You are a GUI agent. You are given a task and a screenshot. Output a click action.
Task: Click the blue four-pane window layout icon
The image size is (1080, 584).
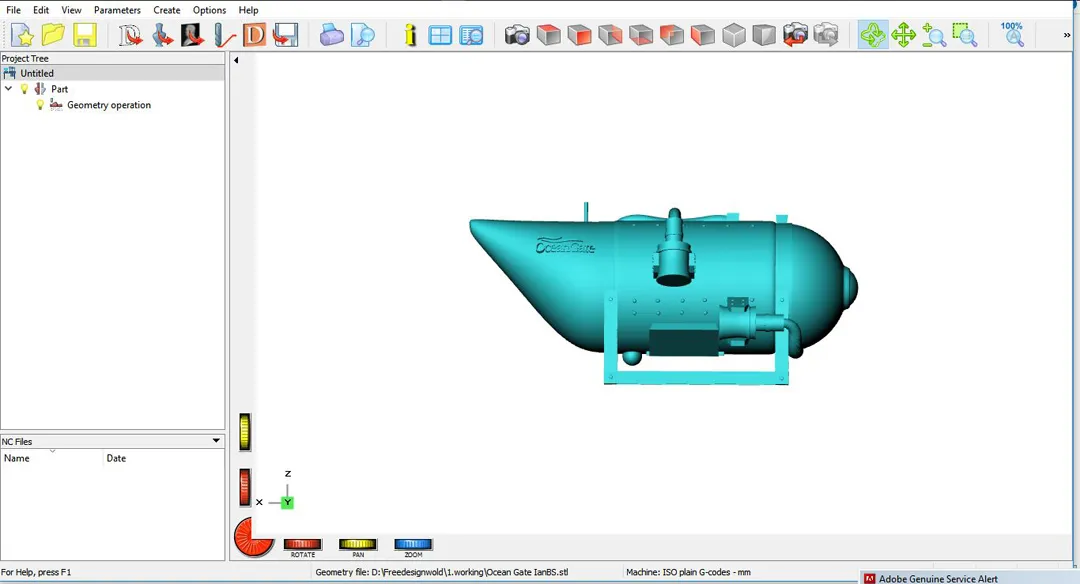click(439, 34)
